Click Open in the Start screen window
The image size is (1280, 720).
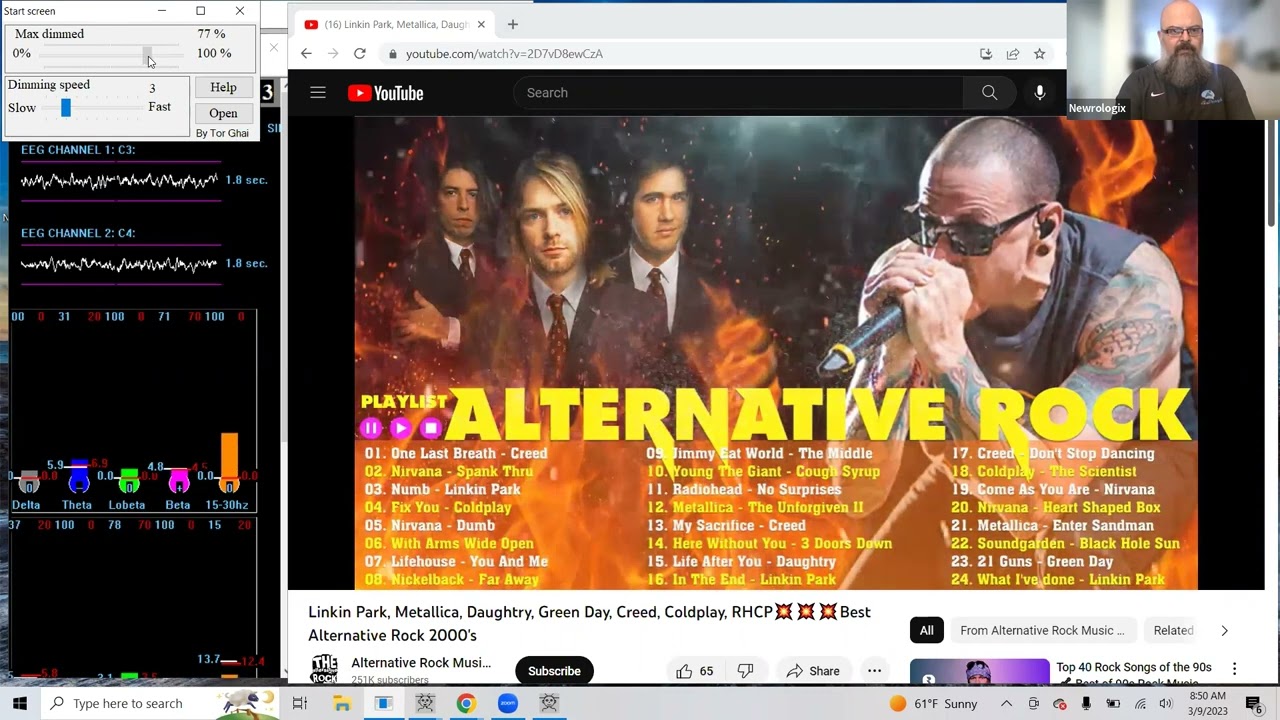(223, 113)
